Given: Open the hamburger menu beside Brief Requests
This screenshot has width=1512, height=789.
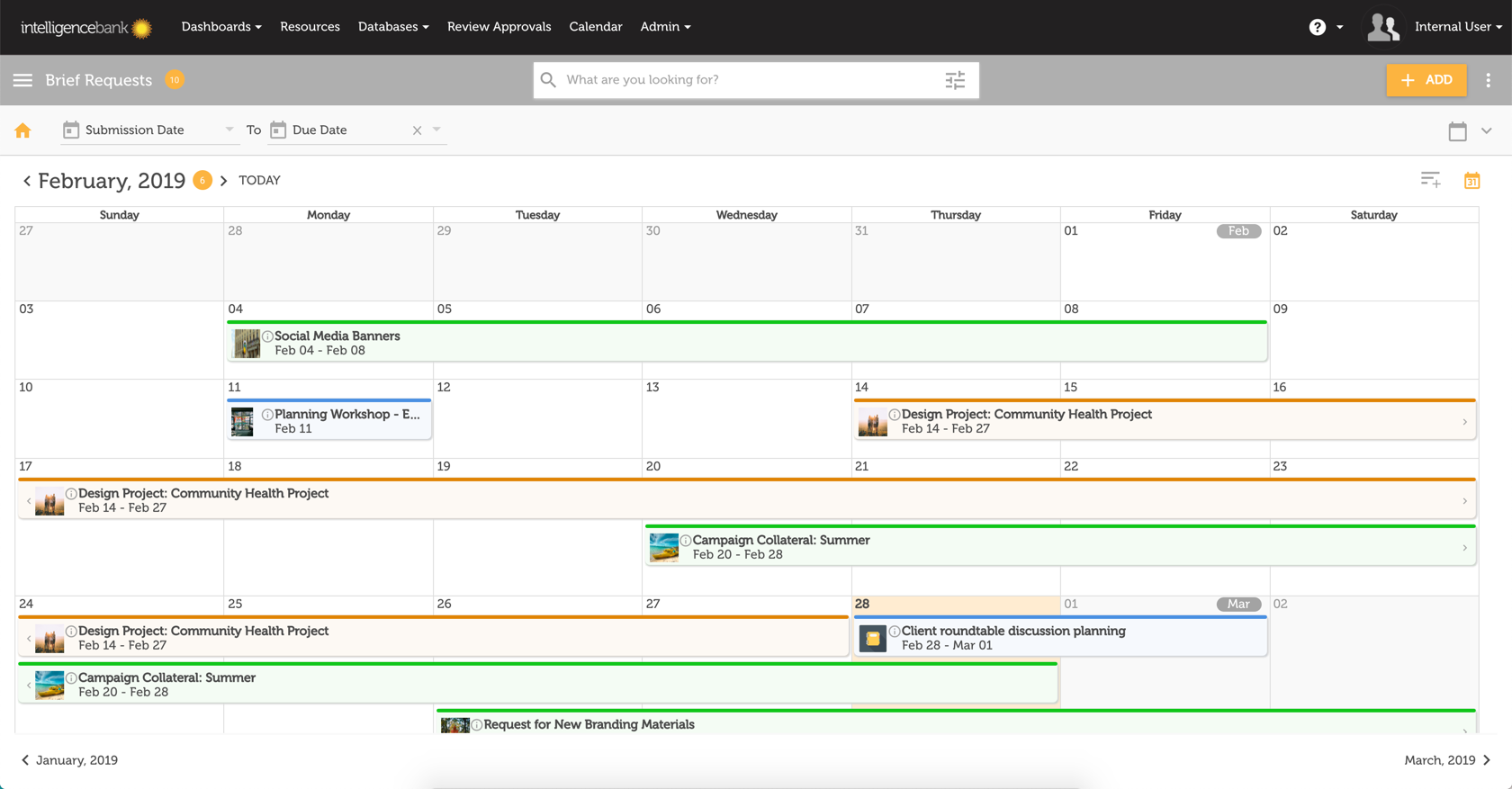Looking at the screenshot, I should point(22,80).
